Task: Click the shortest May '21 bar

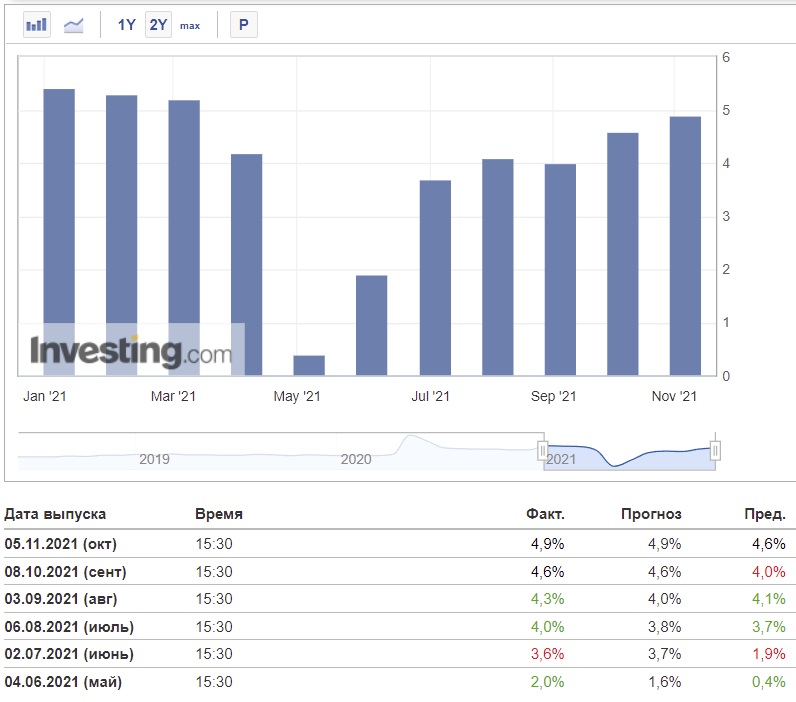Action: tap(309, 365)
